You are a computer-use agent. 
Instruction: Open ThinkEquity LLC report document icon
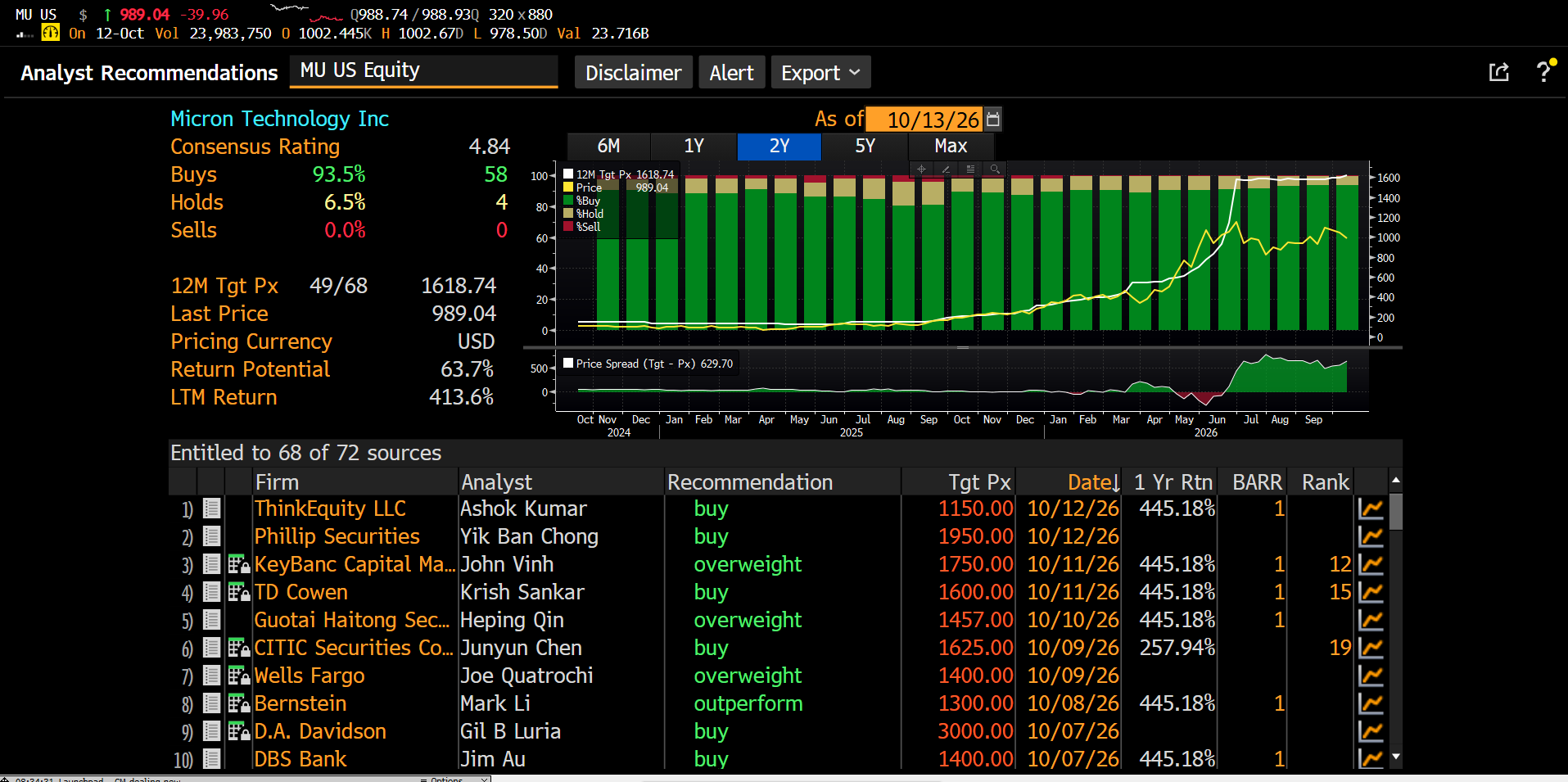coord(212,509)
